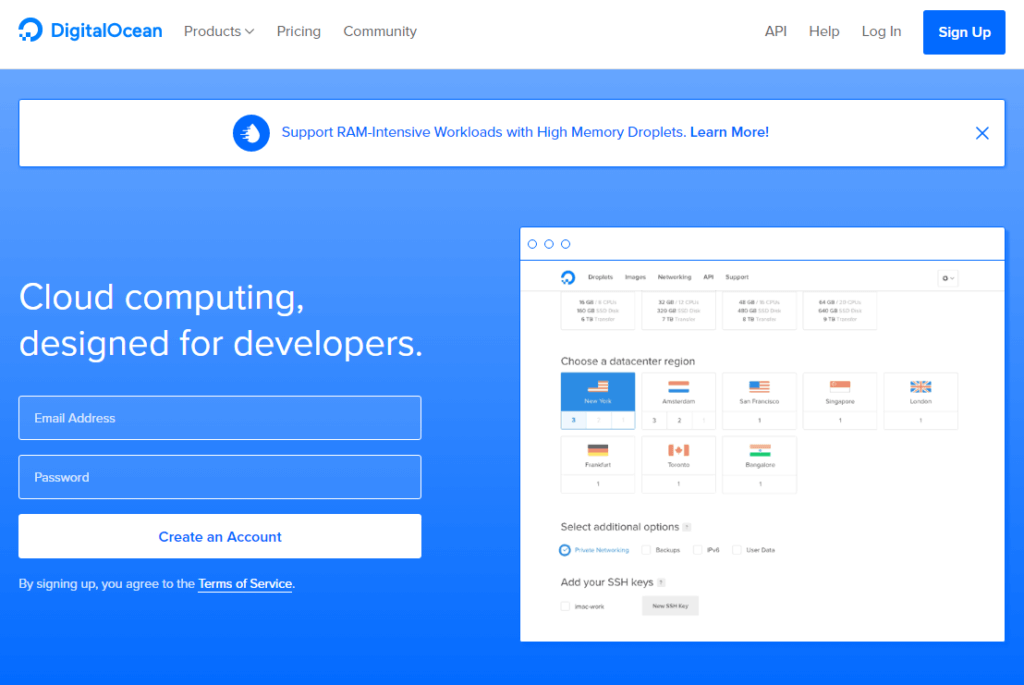Focus the Password field
The width and height of the screenshot is (1024, 685).
(x=220, y=477)
